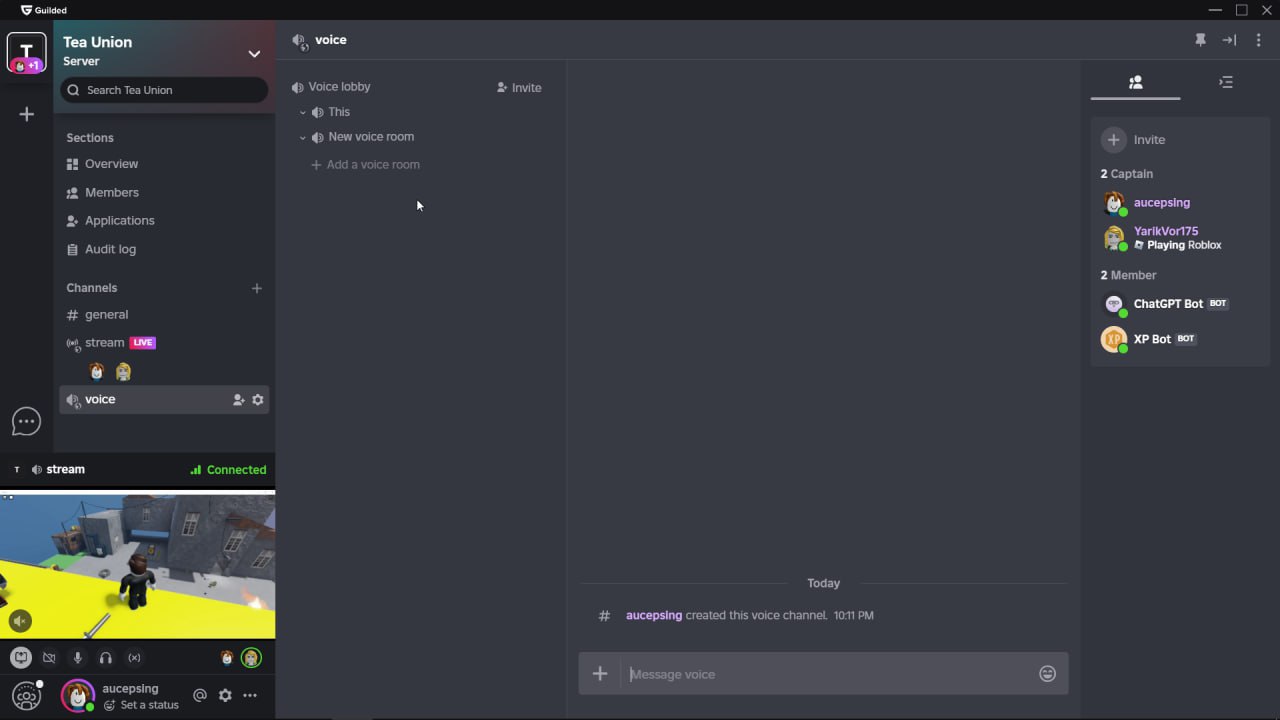1280x720 pixels.
Task: Open pinned messages for voice channel
Action: coord(1201,40)
